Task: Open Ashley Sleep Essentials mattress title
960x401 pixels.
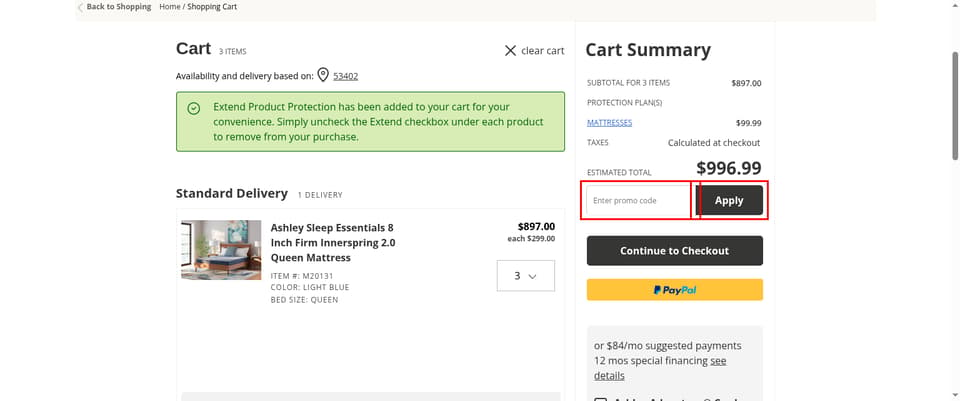Action: coord(333,242)
